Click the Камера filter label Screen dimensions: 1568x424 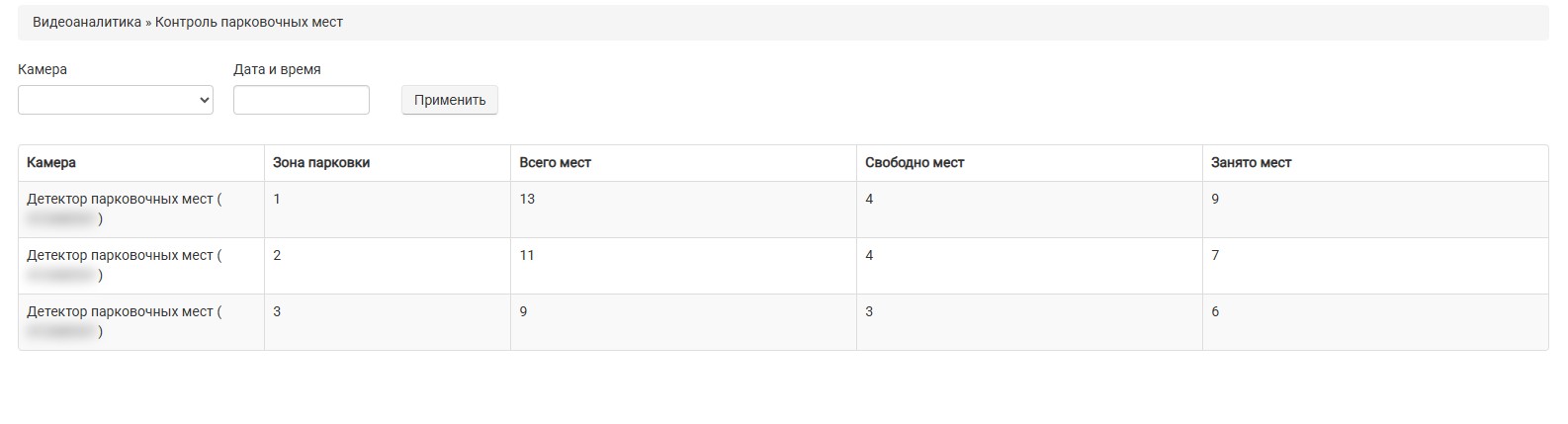43,70
